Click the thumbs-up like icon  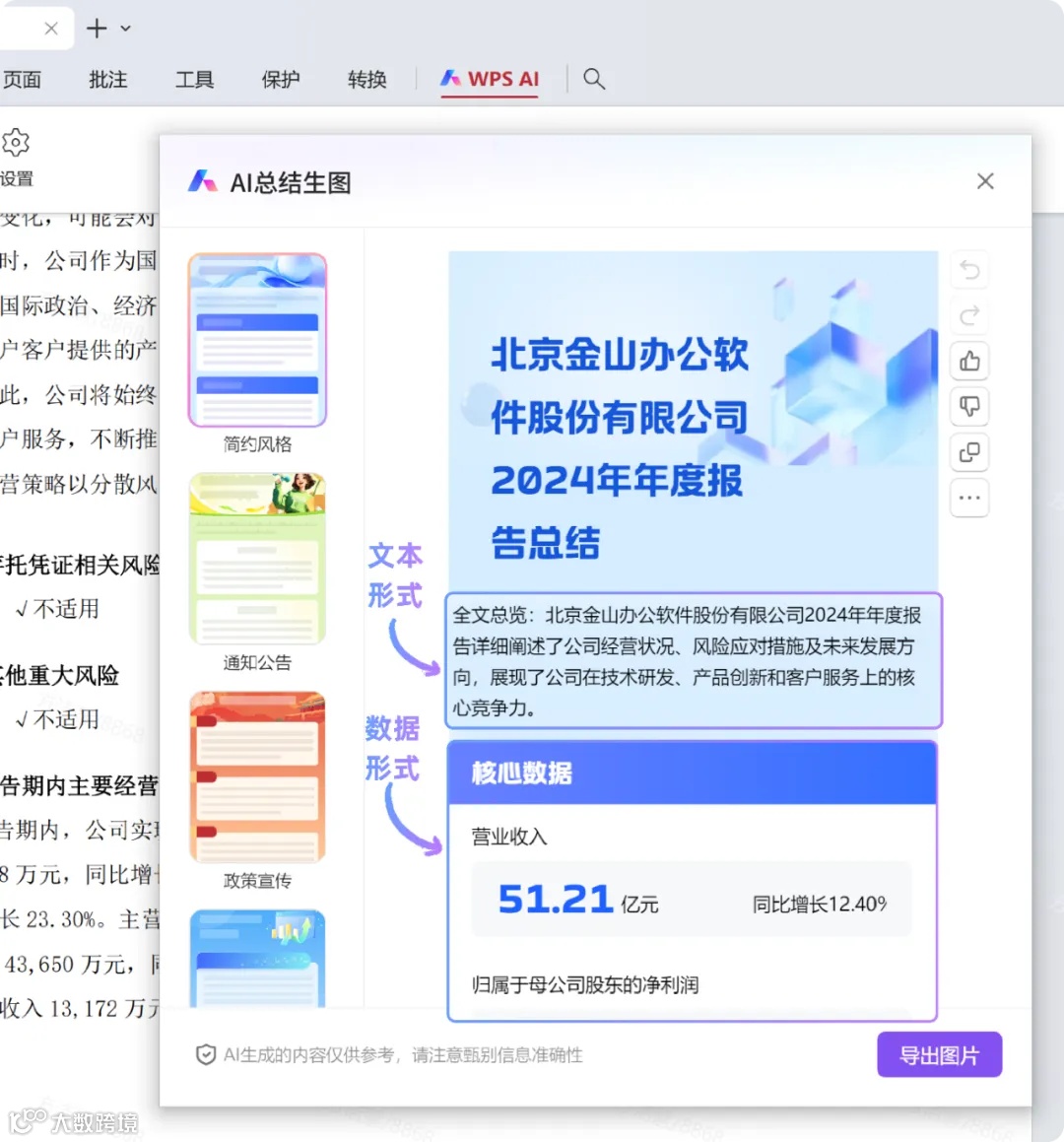(x=969, y=362)
